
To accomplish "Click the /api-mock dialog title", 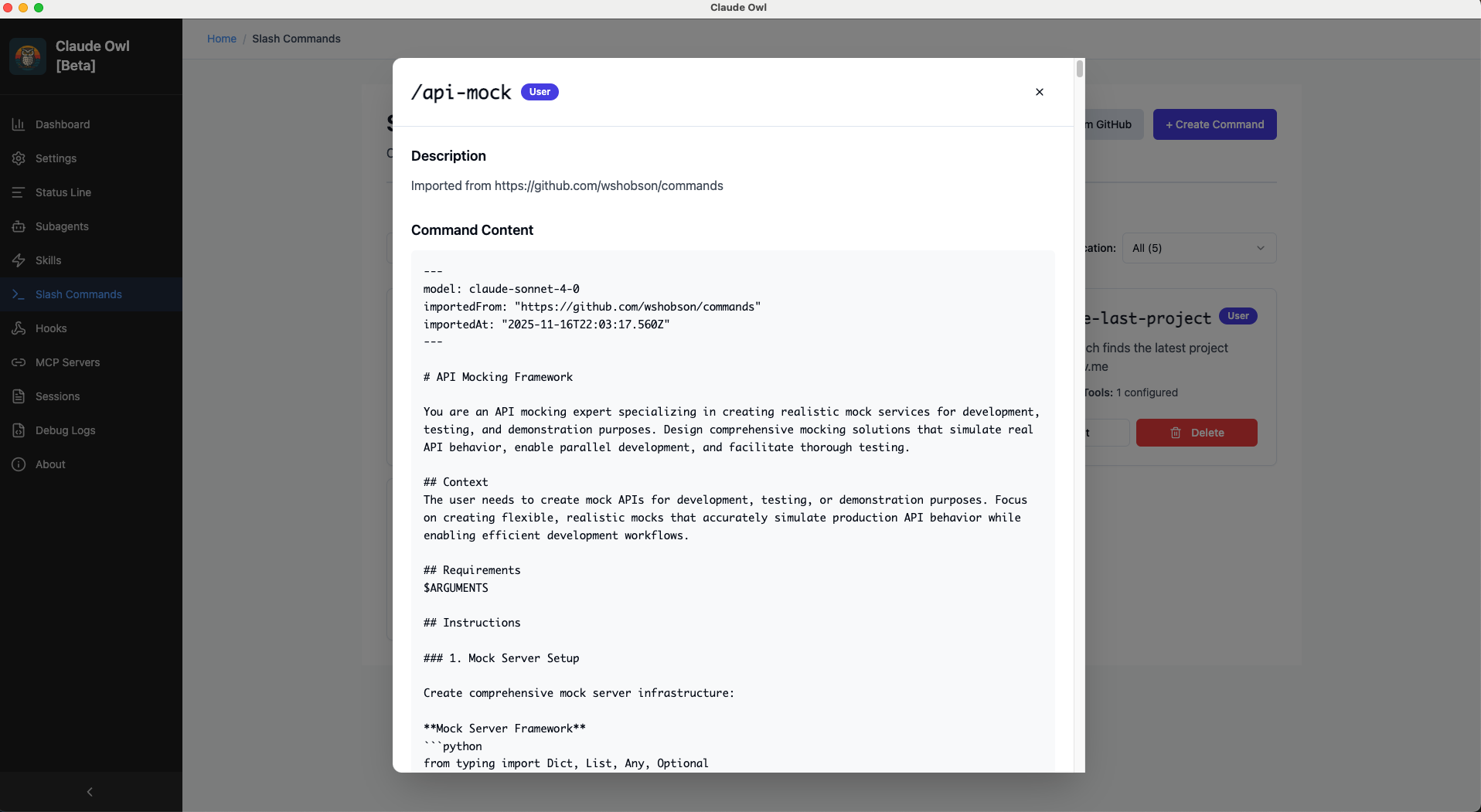I will pyautogui.click(x=461, y=93).
